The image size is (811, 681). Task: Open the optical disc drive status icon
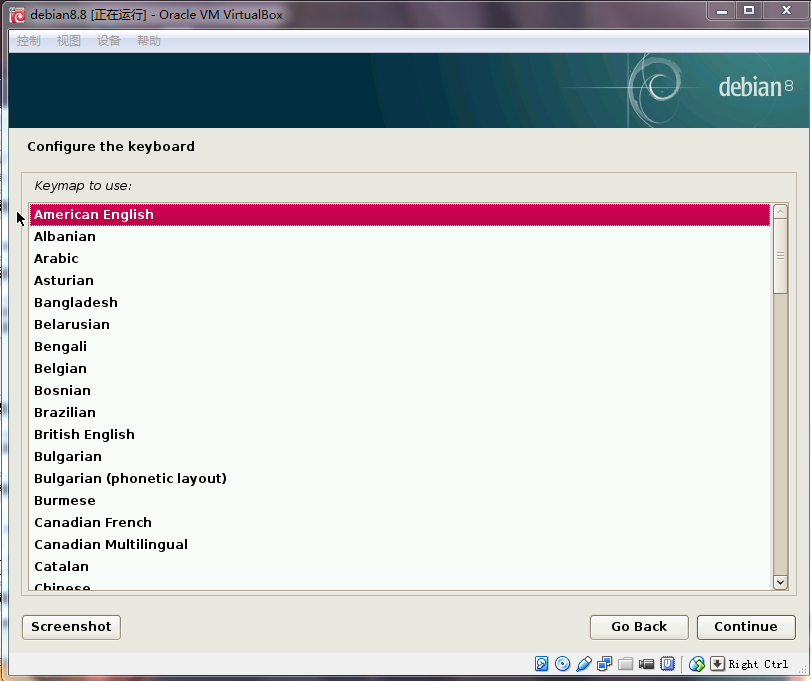tap(562, 664)
